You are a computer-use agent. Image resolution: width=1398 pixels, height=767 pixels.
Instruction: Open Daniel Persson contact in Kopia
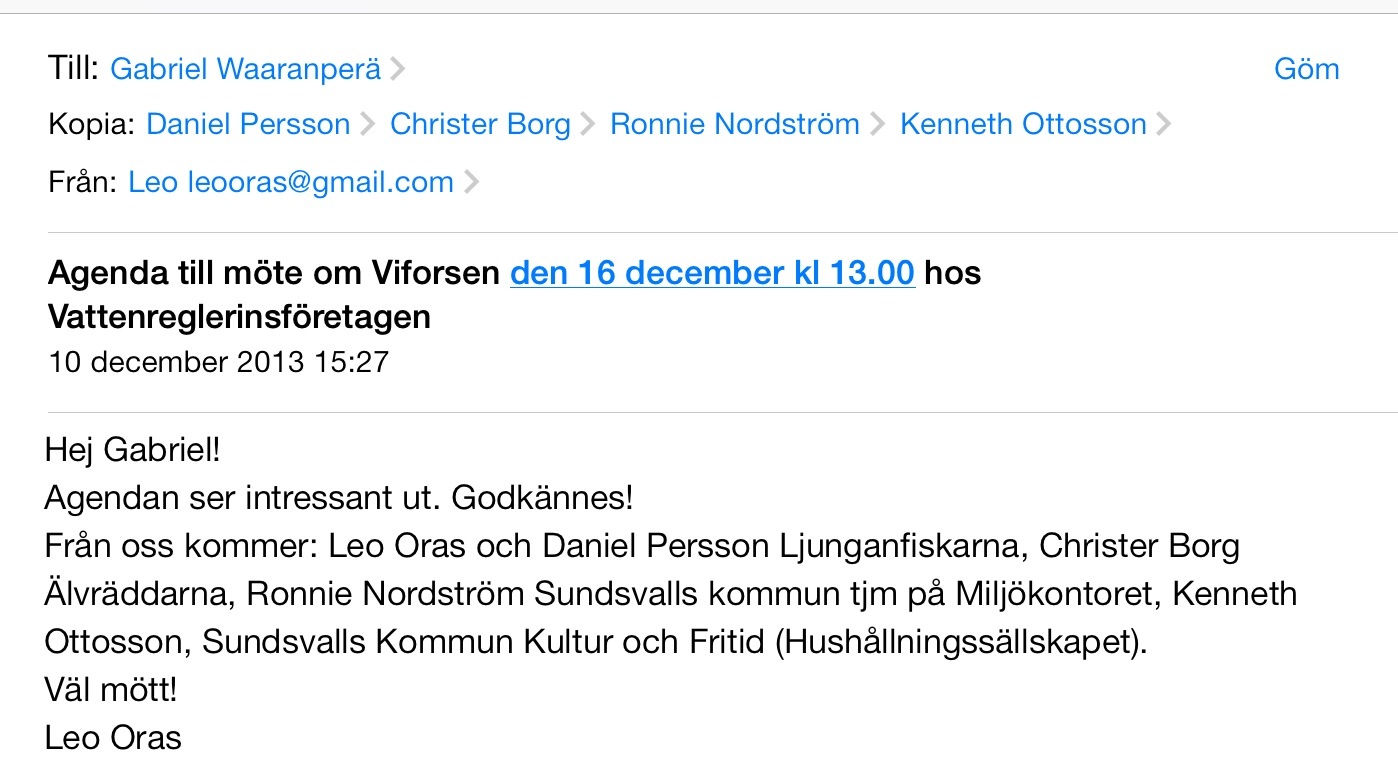pyautogui.click(x=248, y=124)
